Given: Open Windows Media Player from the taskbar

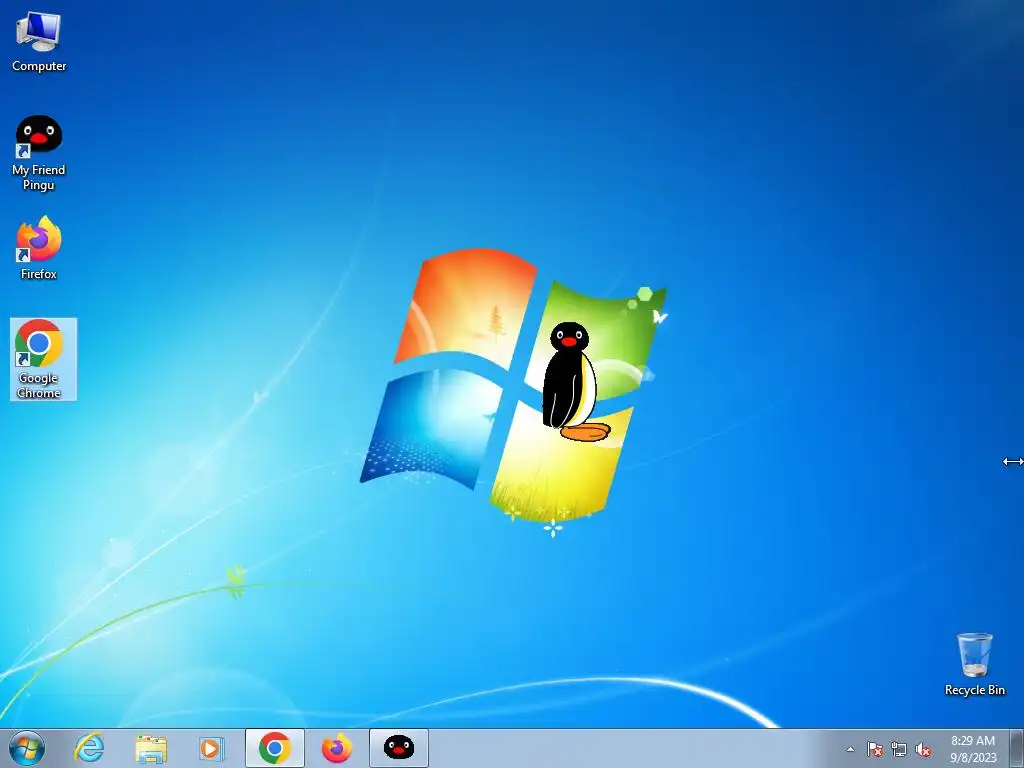Looking at the screenshot, I should [212, 748].
